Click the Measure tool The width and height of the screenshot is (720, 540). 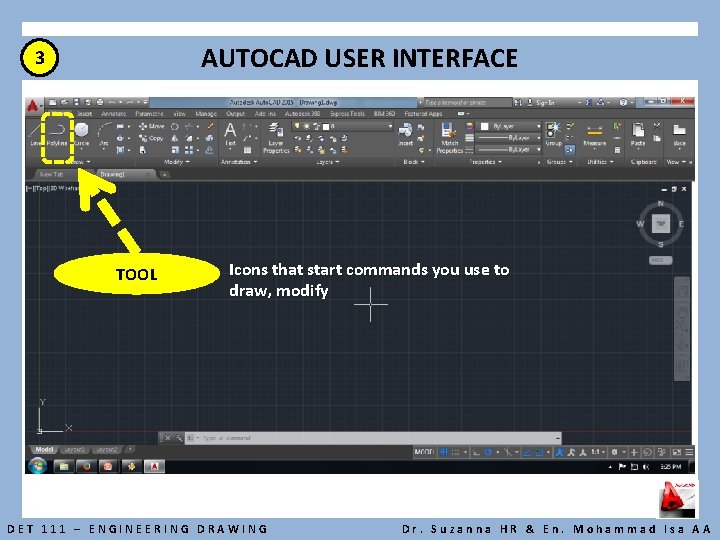tap(595, 135)
